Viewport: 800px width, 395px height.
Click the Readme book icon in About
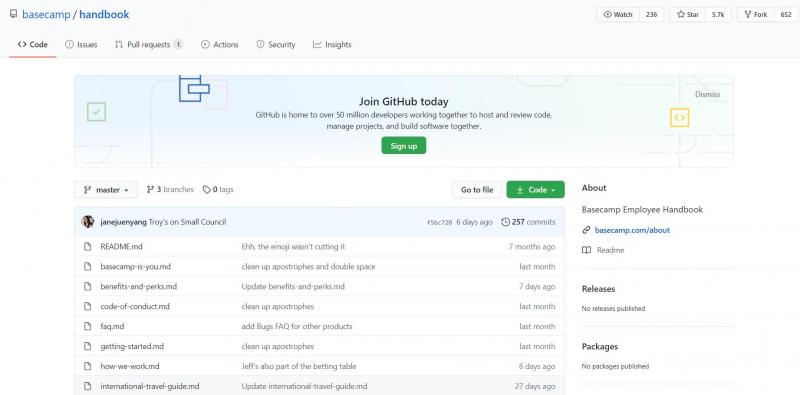pos(586,250)
